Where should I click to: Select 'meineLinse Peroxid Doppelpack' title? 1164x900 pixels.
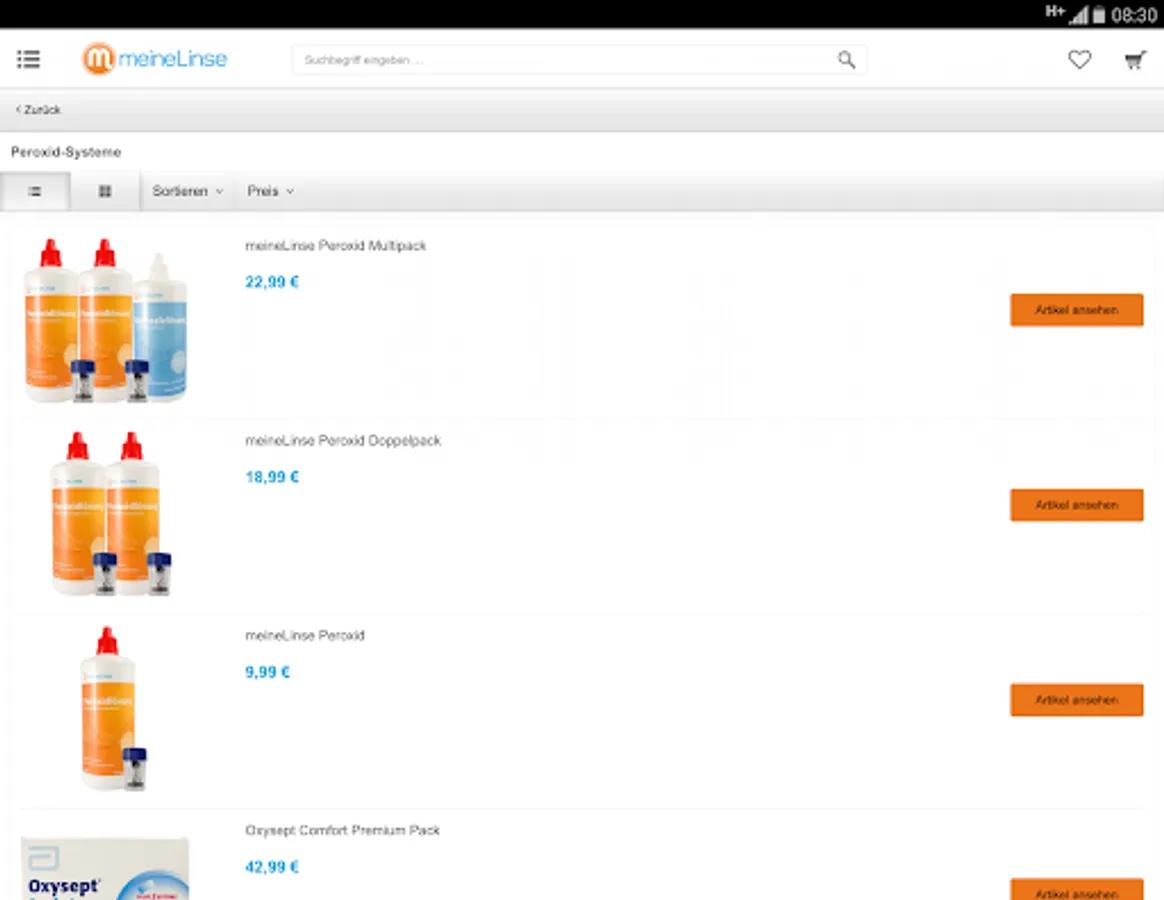[343, 441]
